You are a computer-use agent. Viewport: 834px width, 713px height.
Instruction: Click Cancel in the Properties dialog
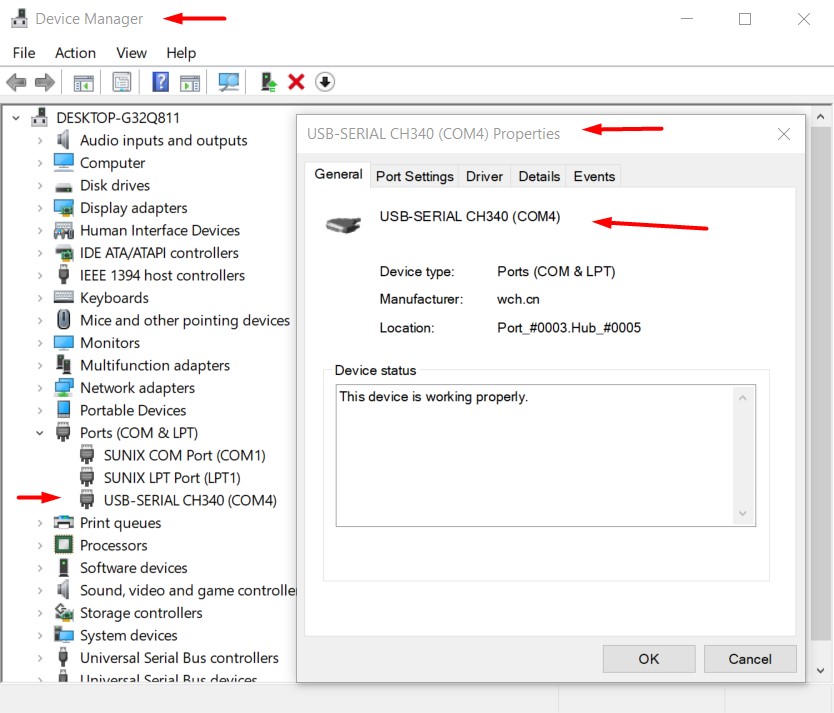[x=750, y=659]
